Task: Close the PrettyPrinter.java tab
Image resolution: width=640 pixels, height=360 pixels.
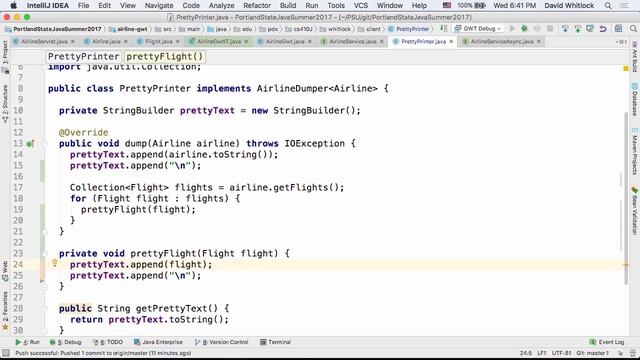Action: pyautogui.click(x=451, y=42)
